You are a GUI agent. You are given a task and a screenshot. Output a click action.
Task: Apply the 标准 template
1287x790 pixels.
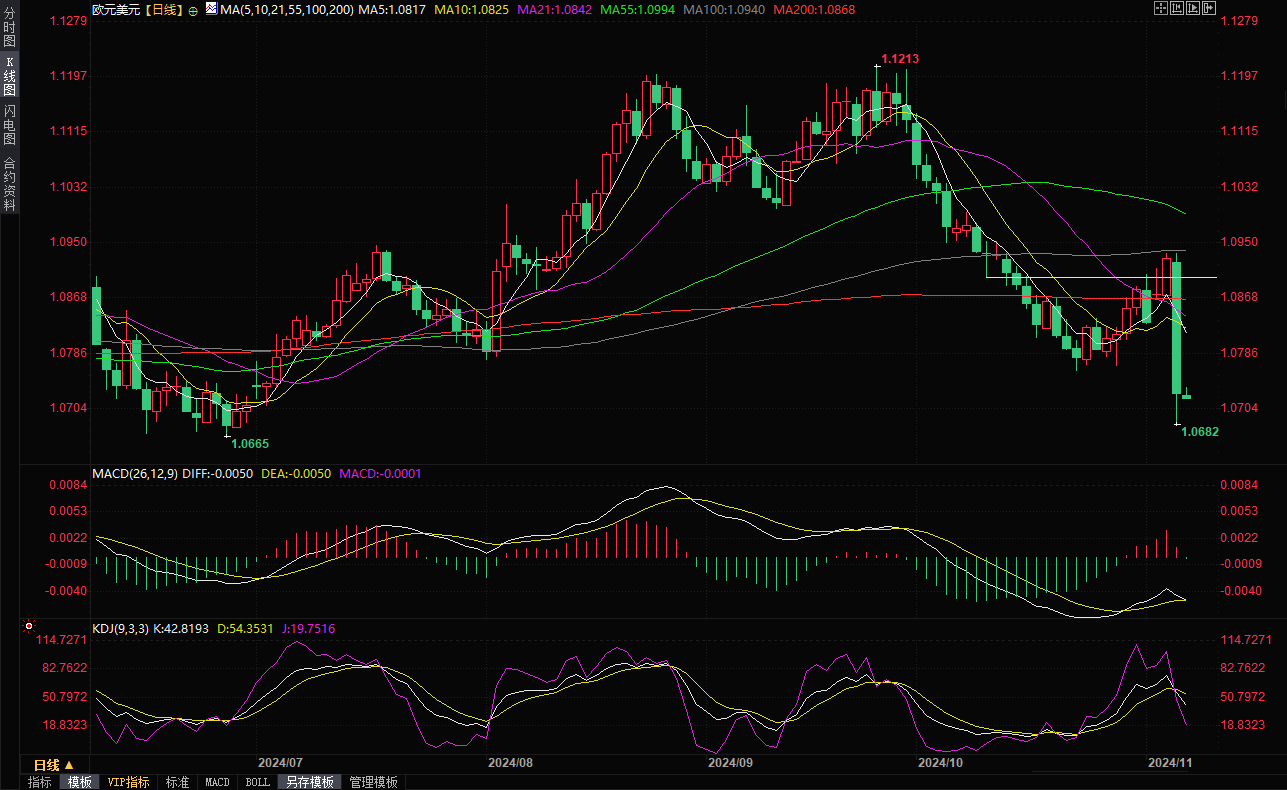pos(177,782)
